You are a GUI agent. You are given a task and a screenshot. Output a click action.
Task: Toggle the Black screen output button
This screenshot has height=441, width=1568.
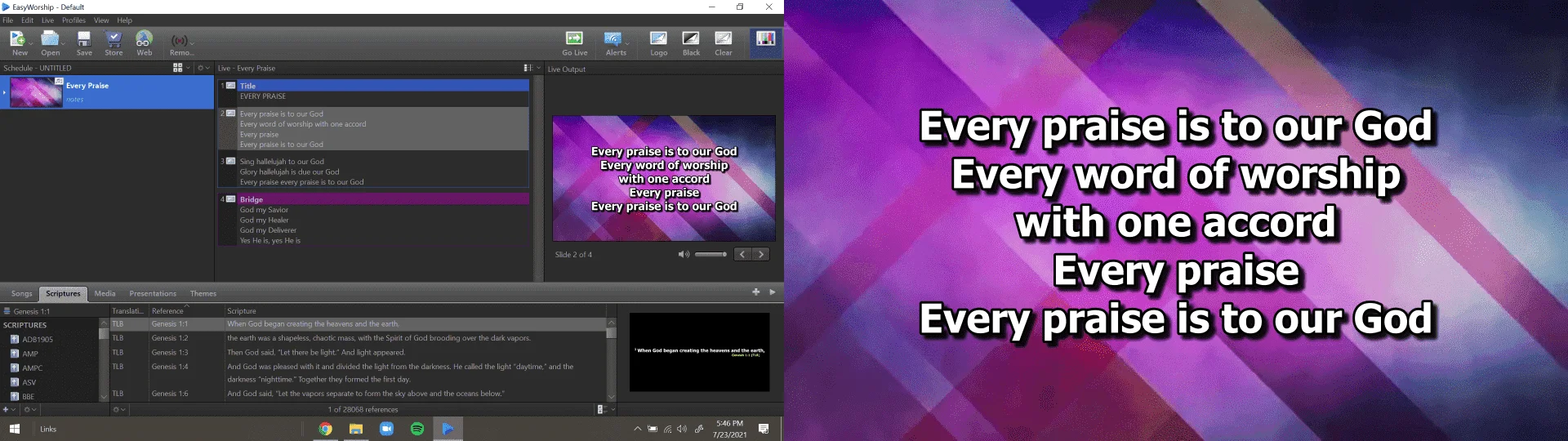point(691,42)
